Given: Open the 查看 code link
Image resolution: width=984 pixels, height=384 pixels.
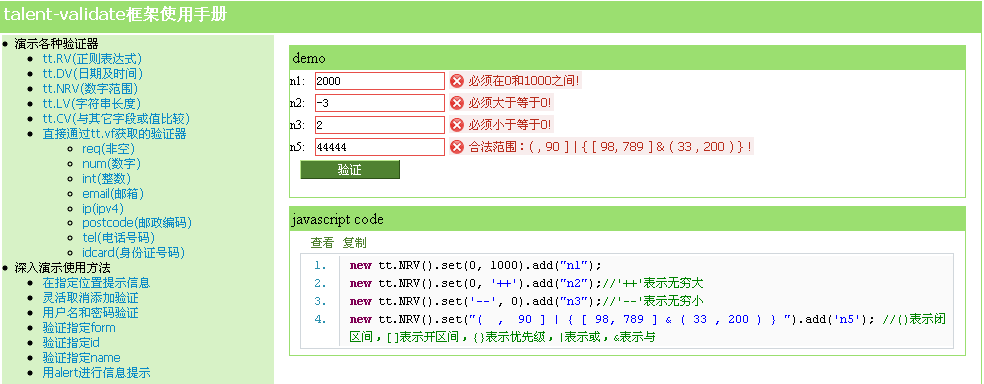Looking at the screenshot, I should pyautogui.click(x=322, y=243).
